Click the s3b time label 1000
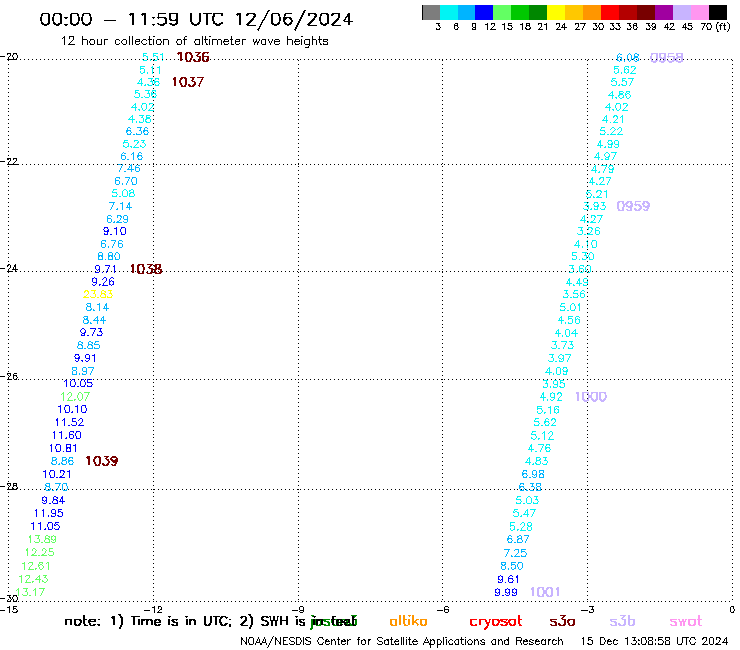The height and width of the screenshot is (650, 740). [591, 397]
